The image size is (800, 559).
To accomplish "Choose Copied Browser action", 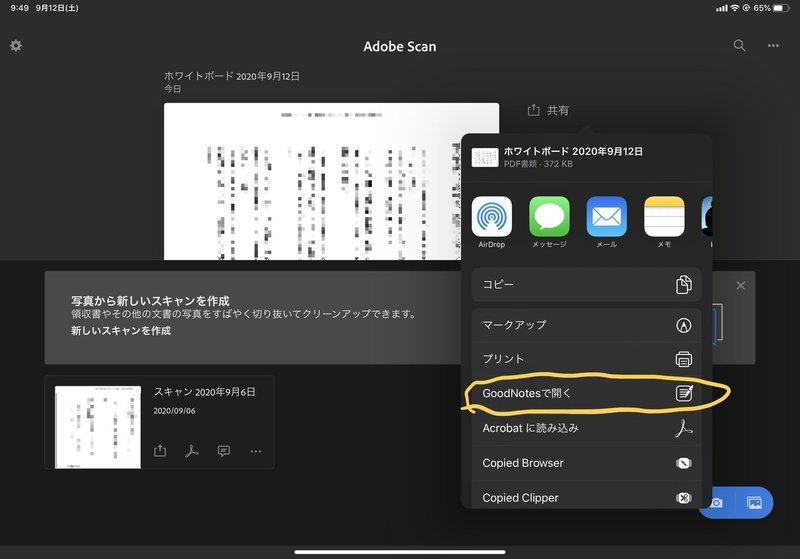I will point(586,463).
